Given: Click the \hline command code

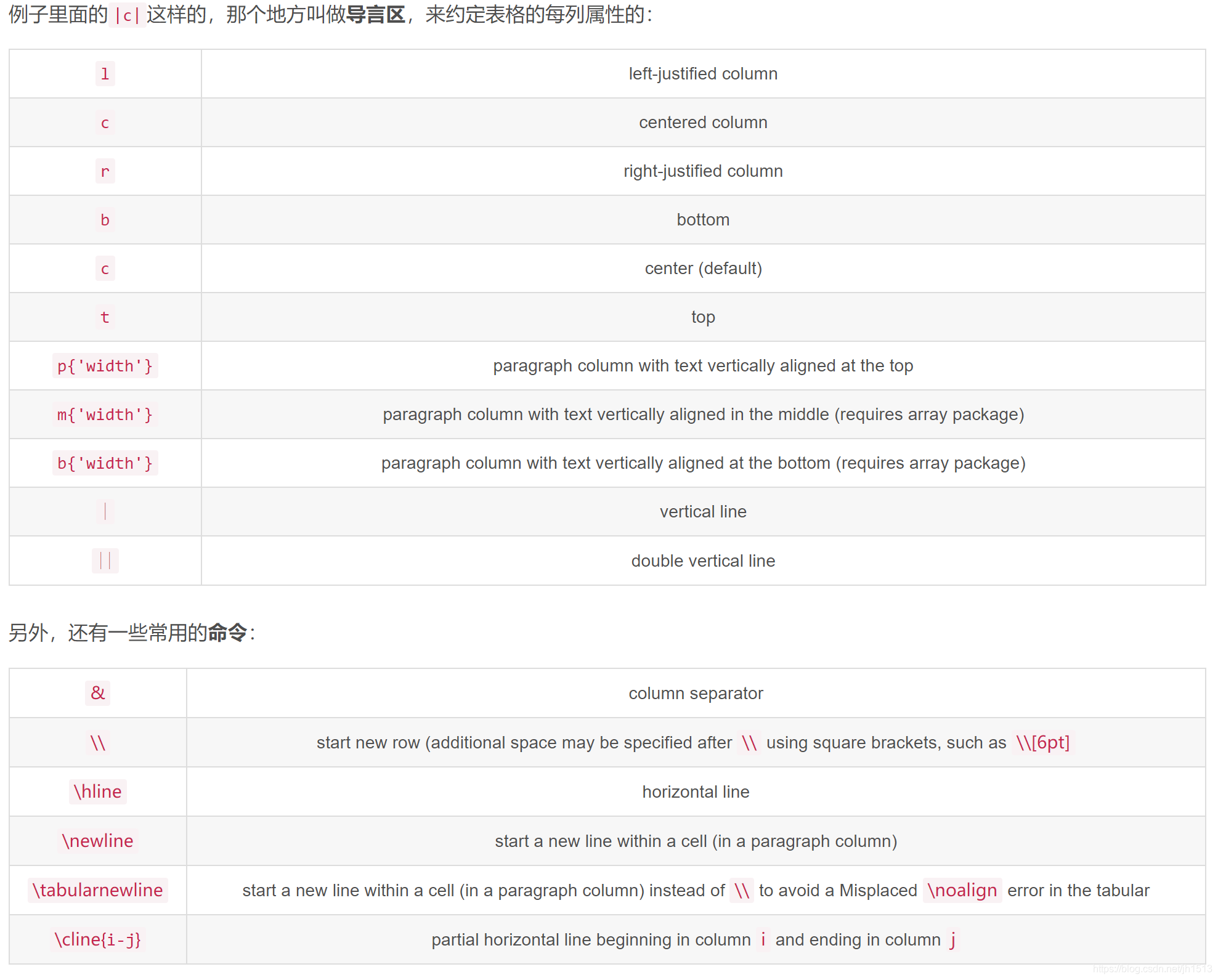Looking at the screenshot, I should click(97, 792).
